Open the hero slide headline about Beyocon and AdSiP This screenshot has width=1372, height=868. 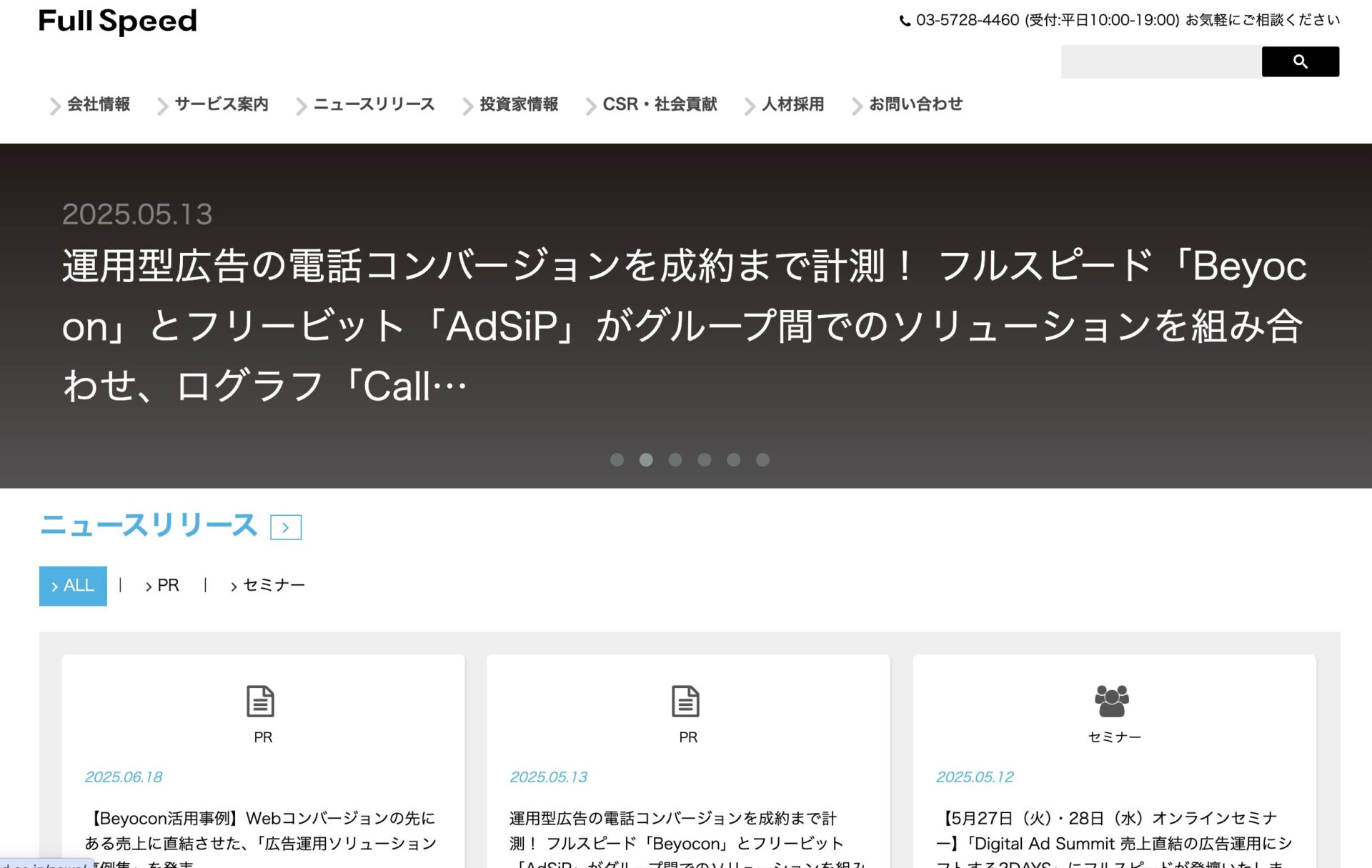[685, 326]
